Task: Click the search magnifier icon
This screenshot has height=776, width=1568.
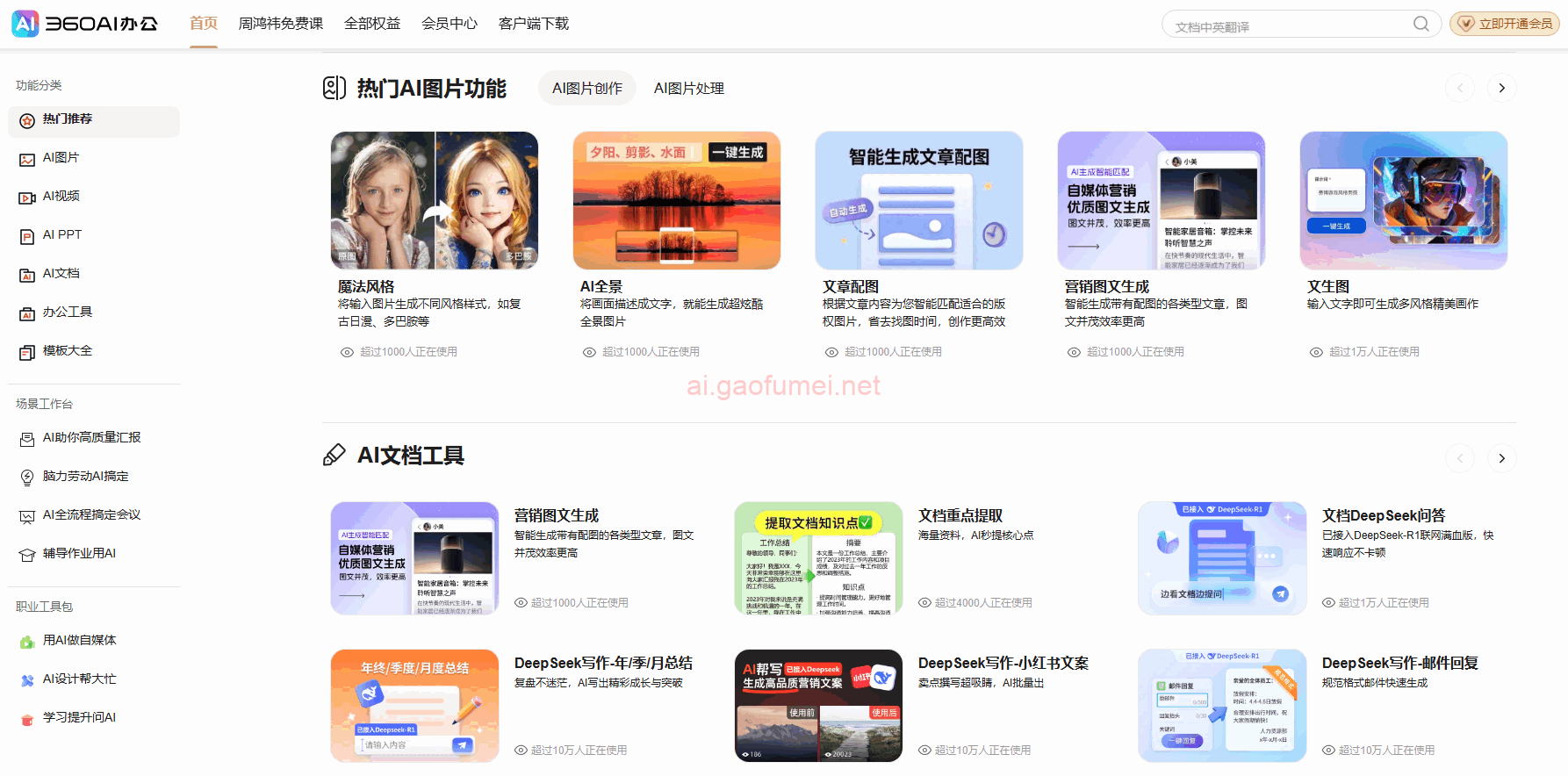Action: pyautogui.click(x=1421, y=24)
